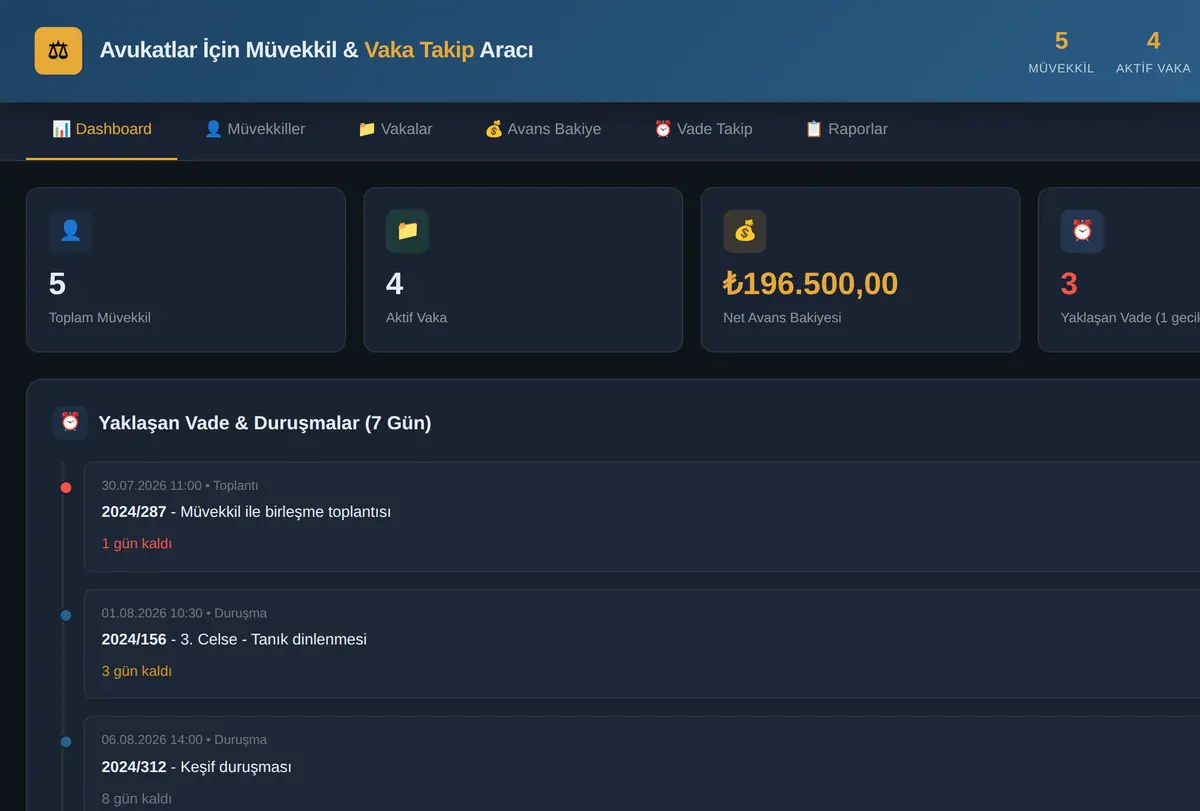The width and height of the screenshot is (1200, 811).
Task: Open the Vakalar tab
Action: point(395,129)
